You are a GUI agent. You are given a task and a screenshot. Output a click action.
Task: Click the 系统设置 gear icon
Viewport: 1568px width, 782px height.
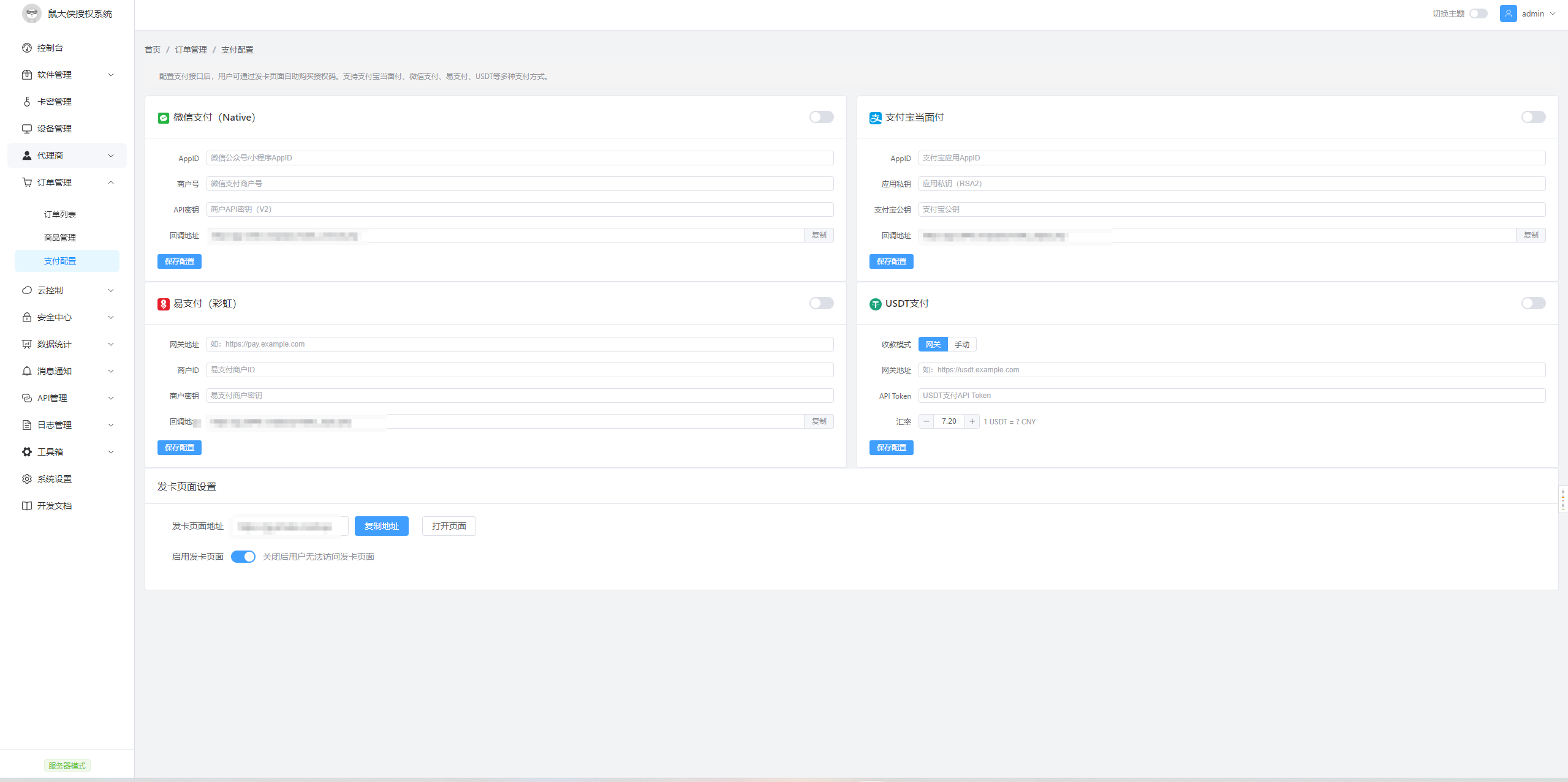(x=27, y=479)
